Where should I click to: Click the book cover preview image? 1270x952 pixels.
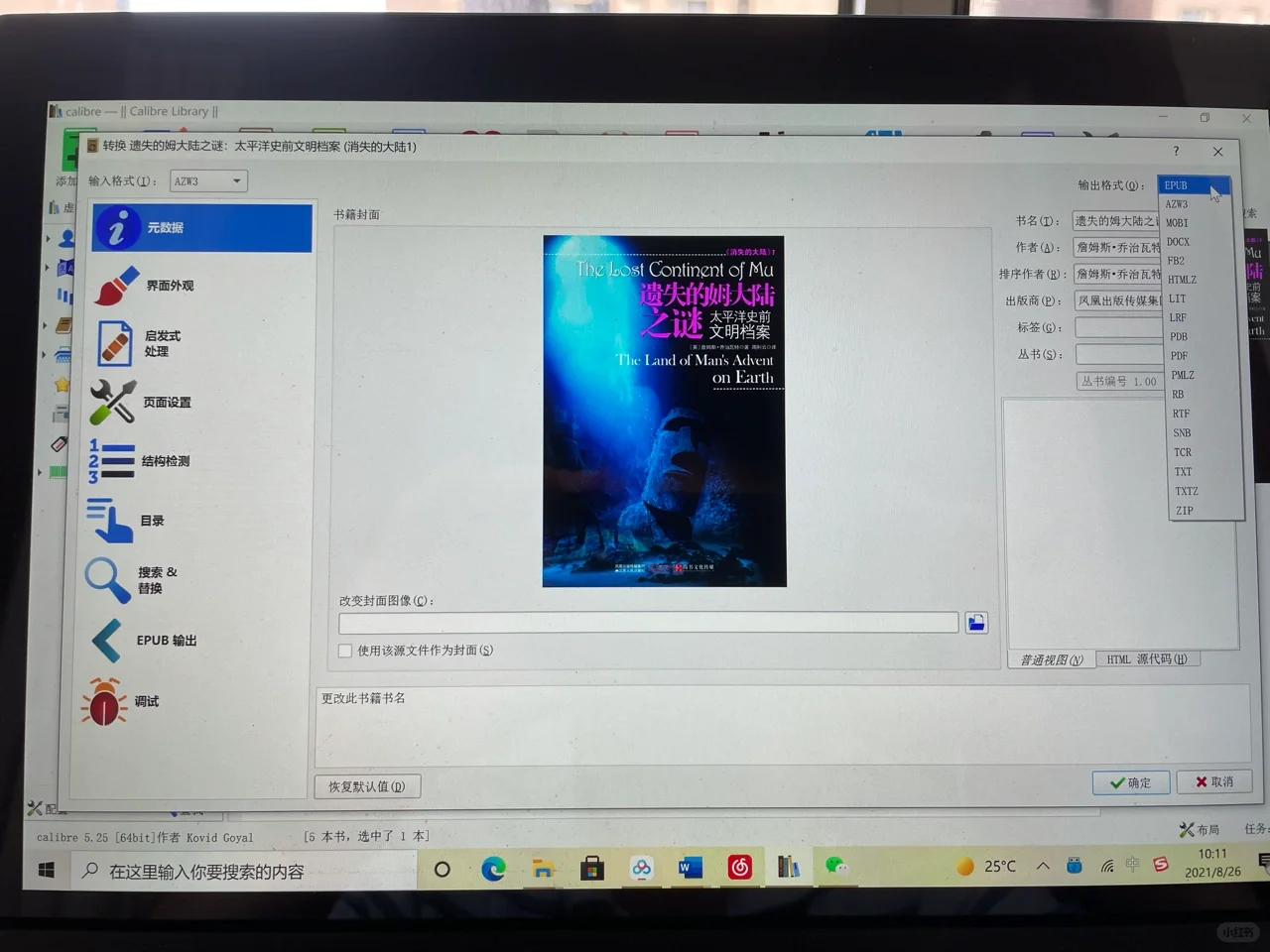[664, 411]
